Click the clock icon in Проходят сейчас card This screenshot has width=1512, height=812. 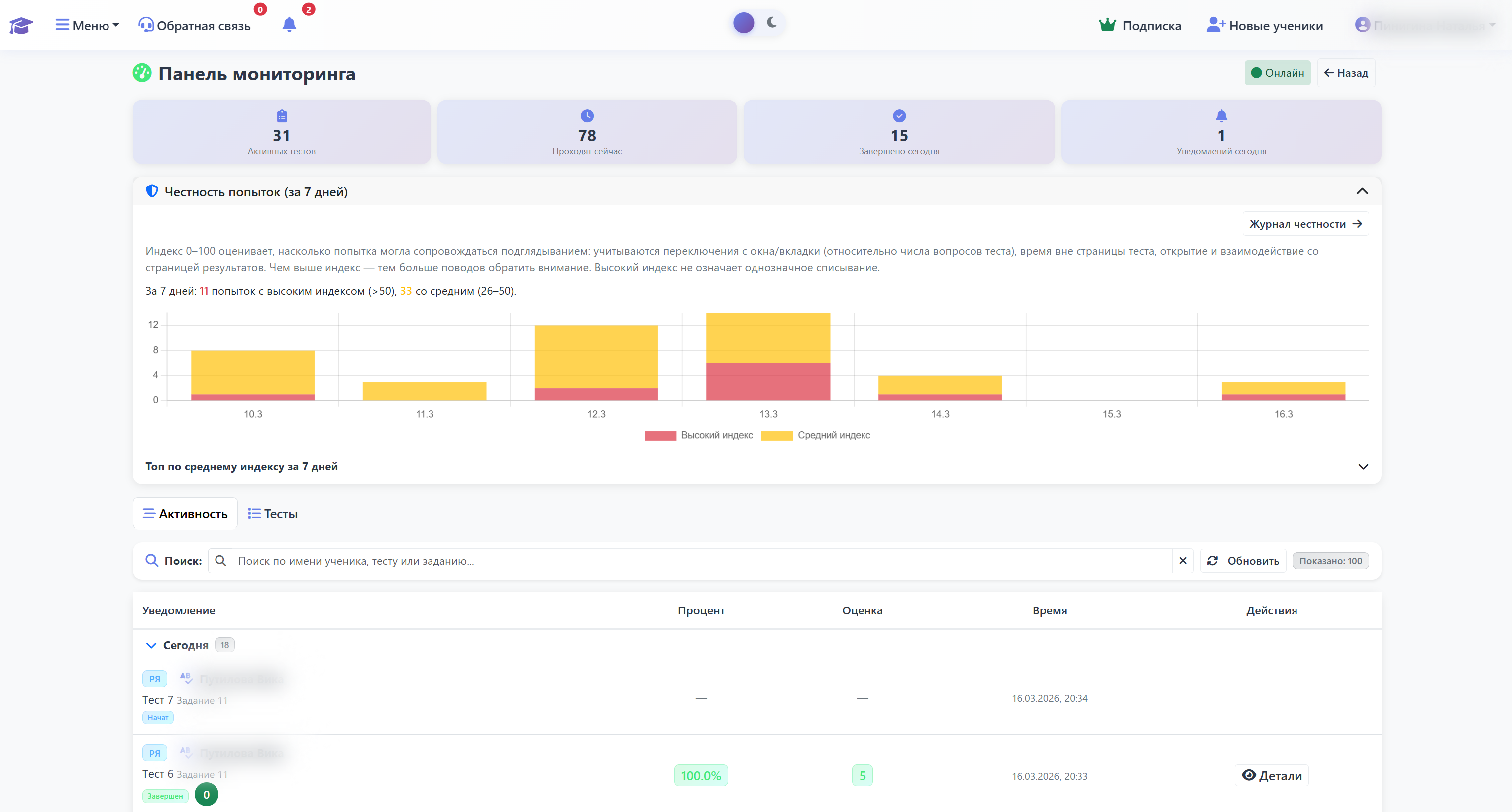tap(587, 115)
